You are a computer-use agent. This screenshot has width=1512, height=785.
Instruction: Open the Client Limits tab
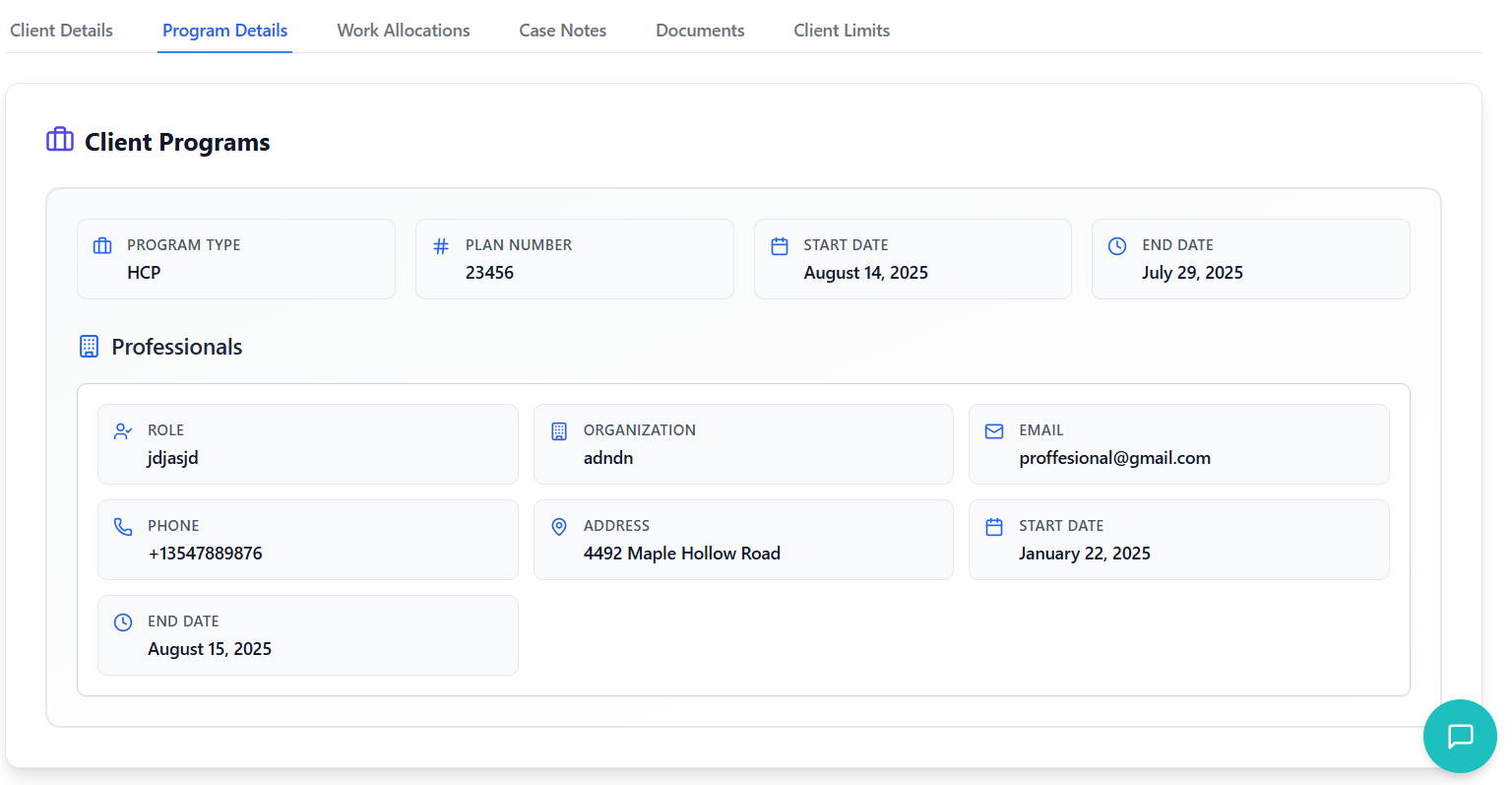(842, 31)
